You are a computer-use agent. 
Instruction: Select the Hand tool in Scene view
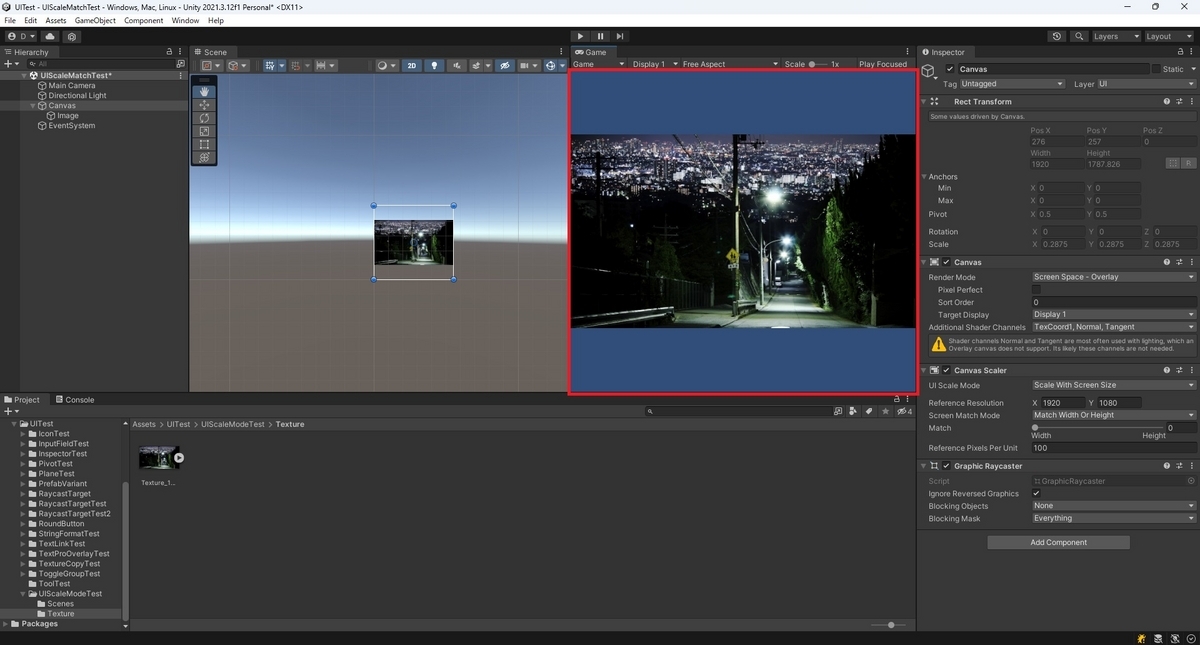pos(204,92)
